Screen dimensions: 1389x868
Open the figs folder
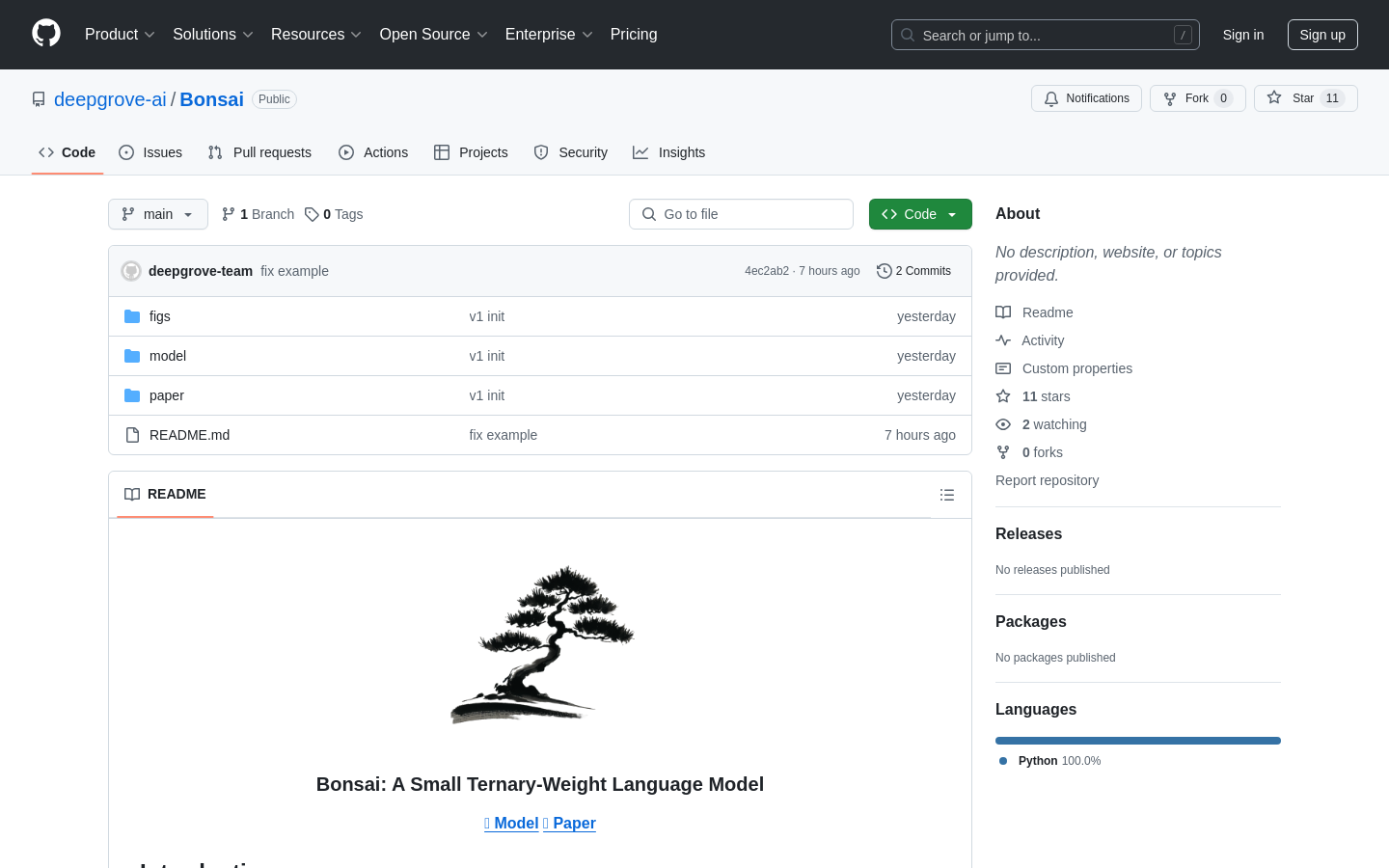coord(160,316)
